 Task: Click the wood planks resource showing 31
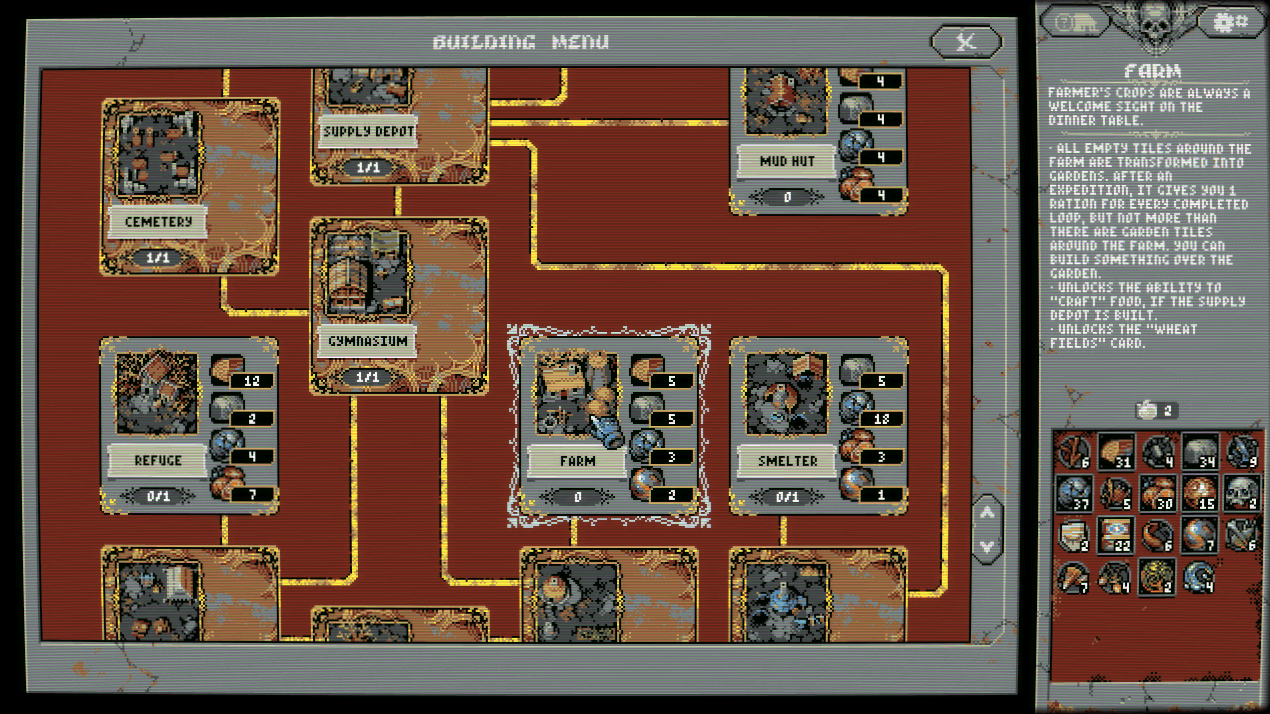[x=1116, y=452]
